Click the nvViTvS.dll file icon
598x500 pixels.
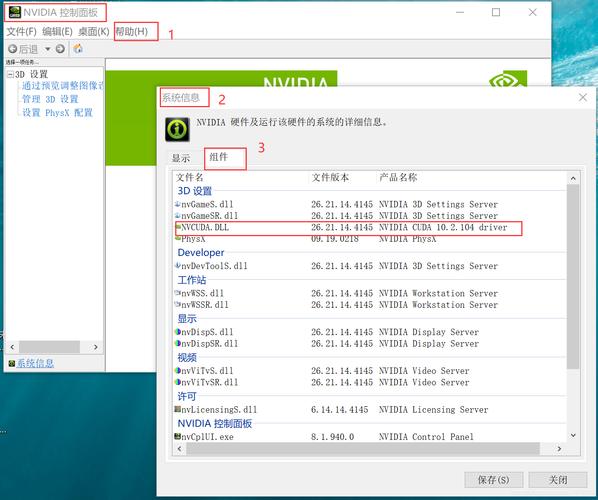[x=177, y=370]
